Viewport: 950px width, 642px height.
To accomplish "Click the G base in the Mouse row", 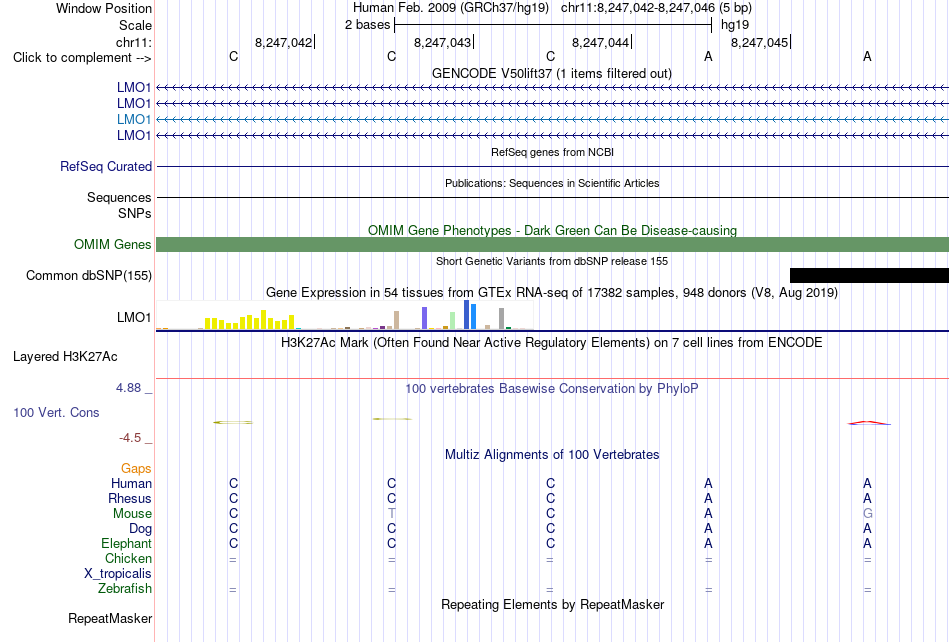I will (x=868, y=514).
